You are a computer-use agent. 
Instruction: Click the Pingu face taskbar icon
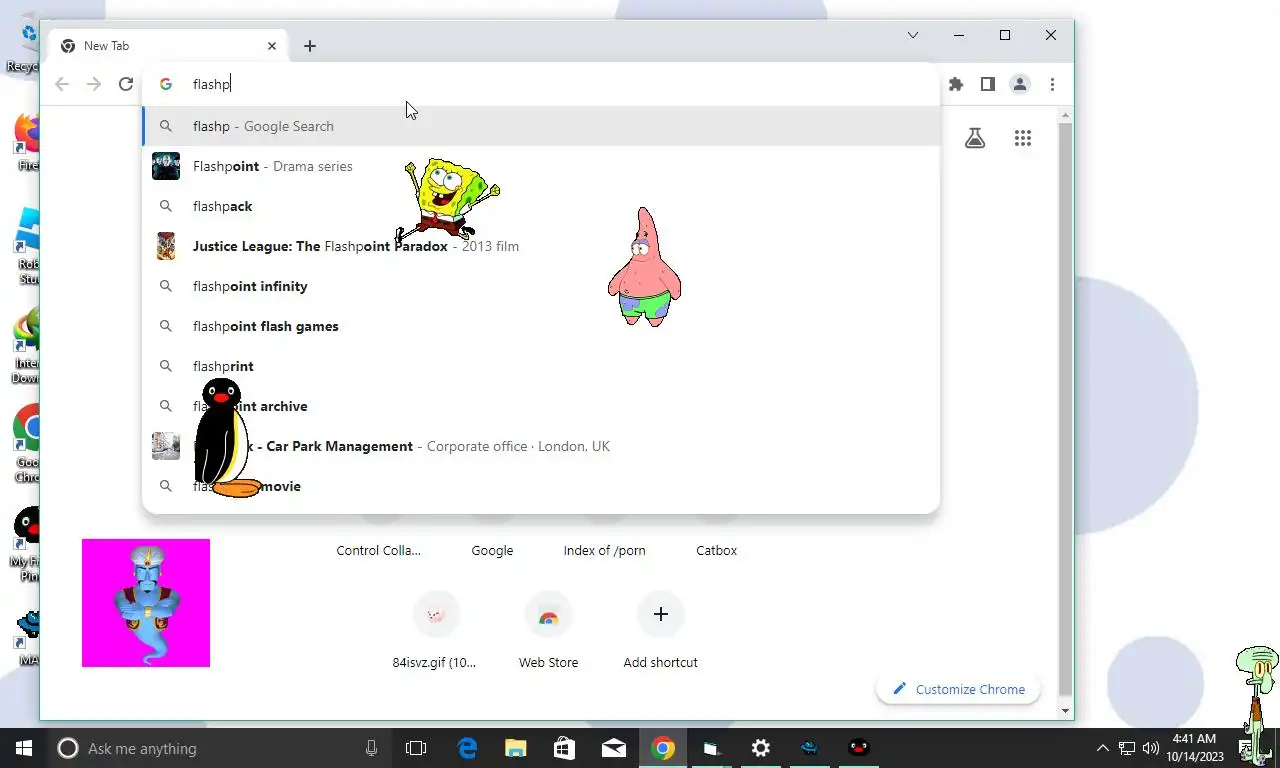[x=859, y=748]
